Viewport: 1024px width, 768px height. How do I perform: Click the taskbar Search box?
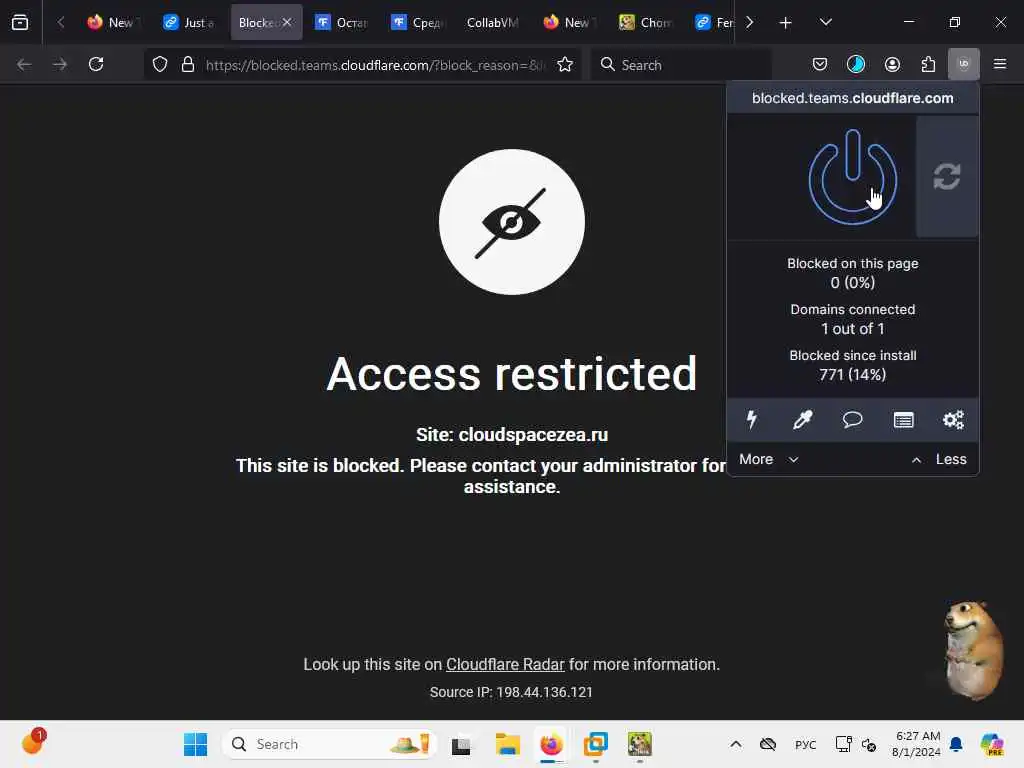pos(330,744)
